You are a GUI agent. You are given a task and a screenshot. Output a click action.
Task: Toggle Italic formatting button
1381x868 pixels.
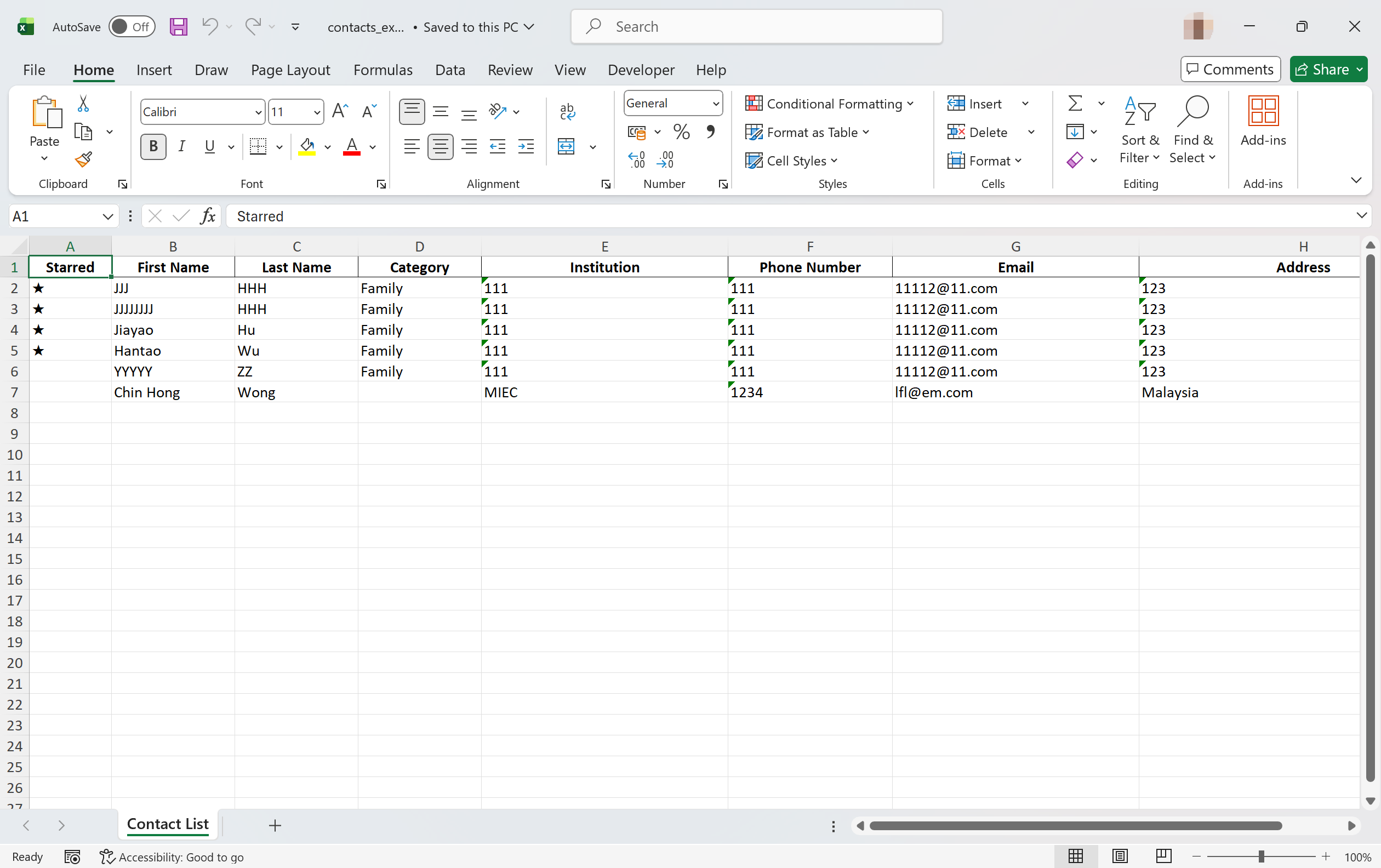tap(182, 147)
